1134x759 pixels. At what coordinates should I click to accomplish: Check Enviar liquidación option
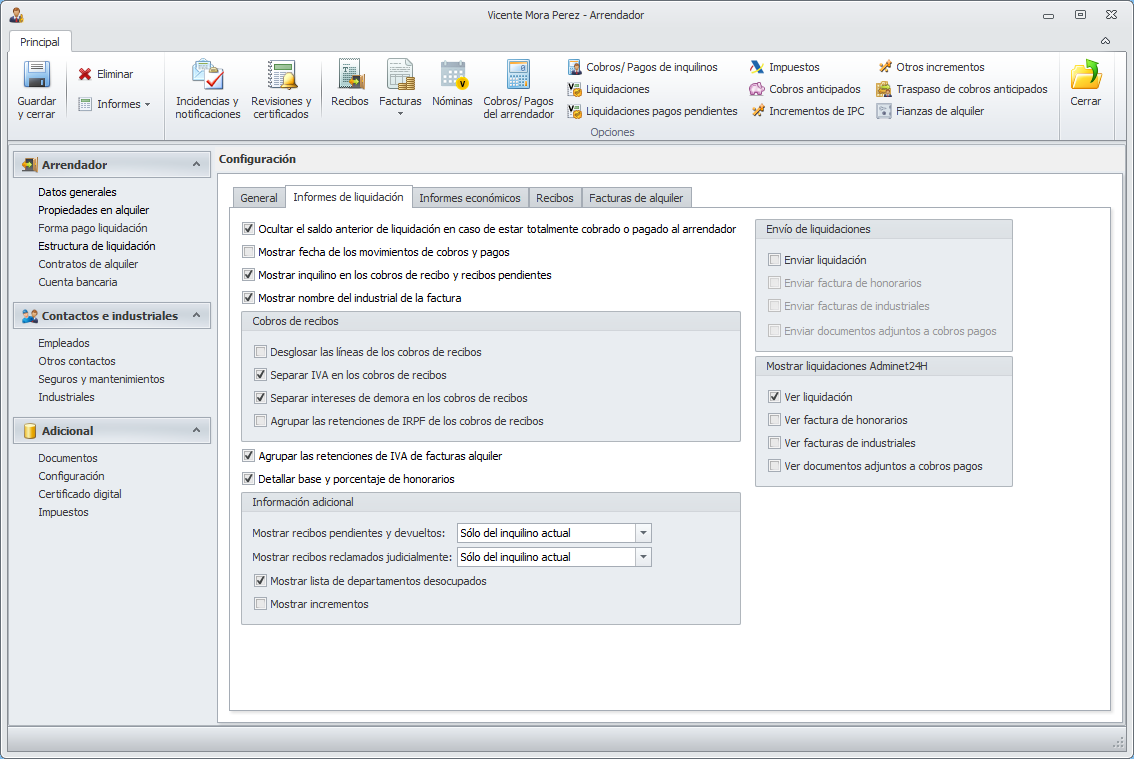(x=775, y=260)
